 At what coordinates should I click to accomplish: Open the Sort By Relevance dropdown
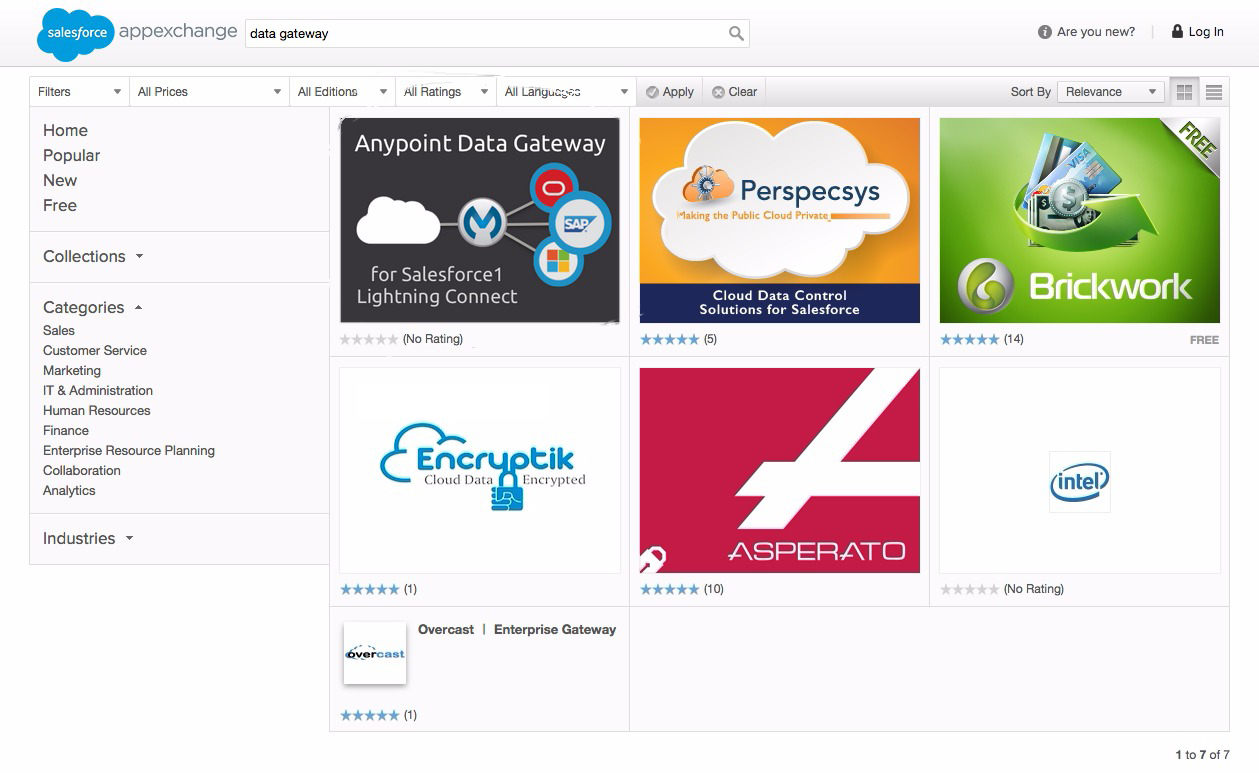1111,92
